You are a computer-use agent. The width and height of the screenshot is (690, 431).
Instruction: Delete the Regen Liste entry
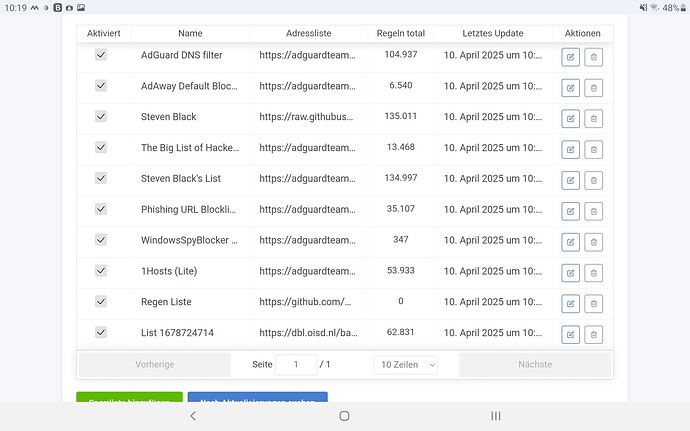(x=593, y=304)
